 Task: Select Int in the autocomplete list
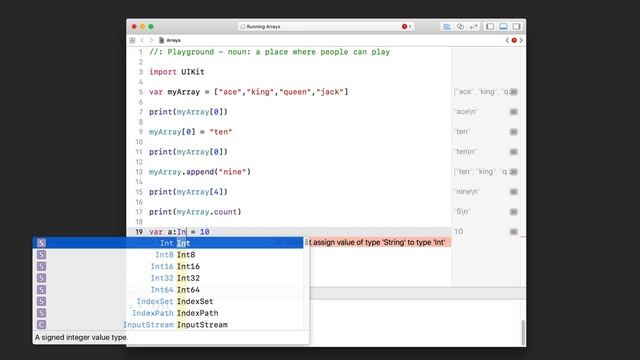[x=168, y=243]
